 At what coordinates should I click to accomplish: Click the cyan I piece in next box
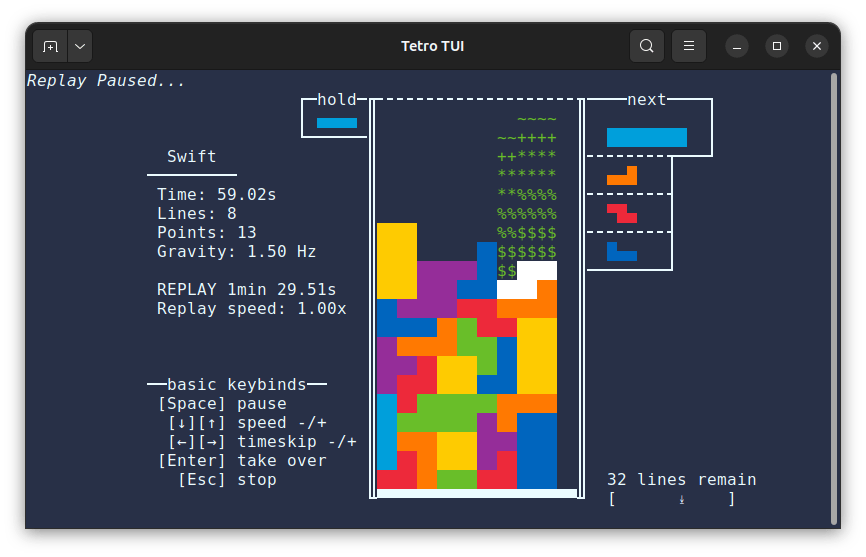click(x=647, y=137)
